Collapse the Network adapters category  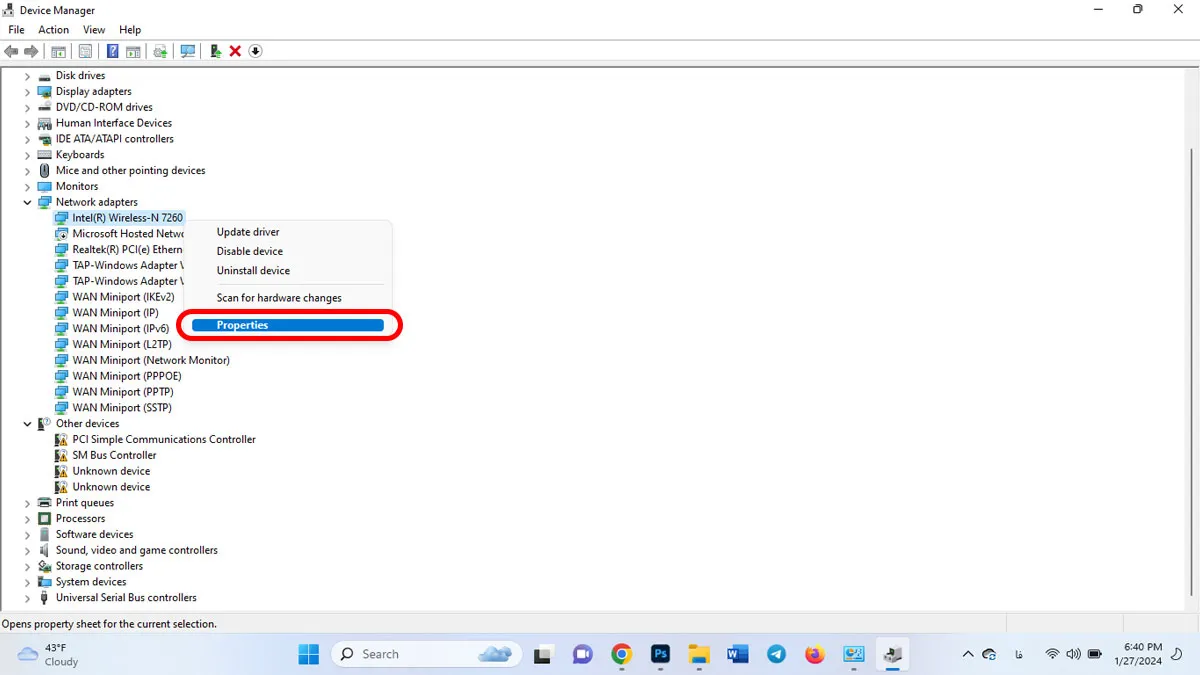pos(28,203)
